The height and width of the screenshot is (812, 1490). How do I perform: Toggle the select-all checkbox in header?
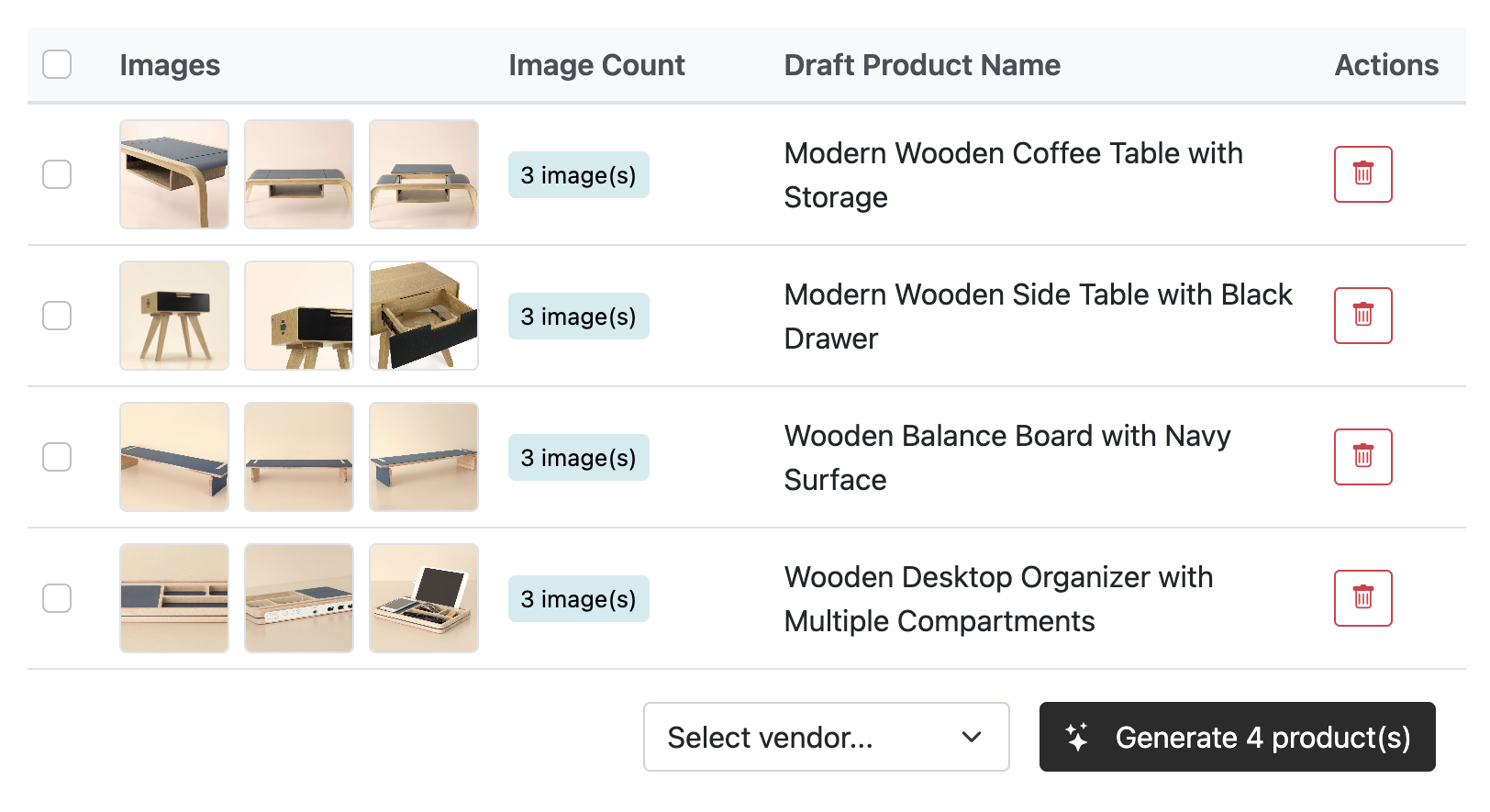click(x=57, y=64)
